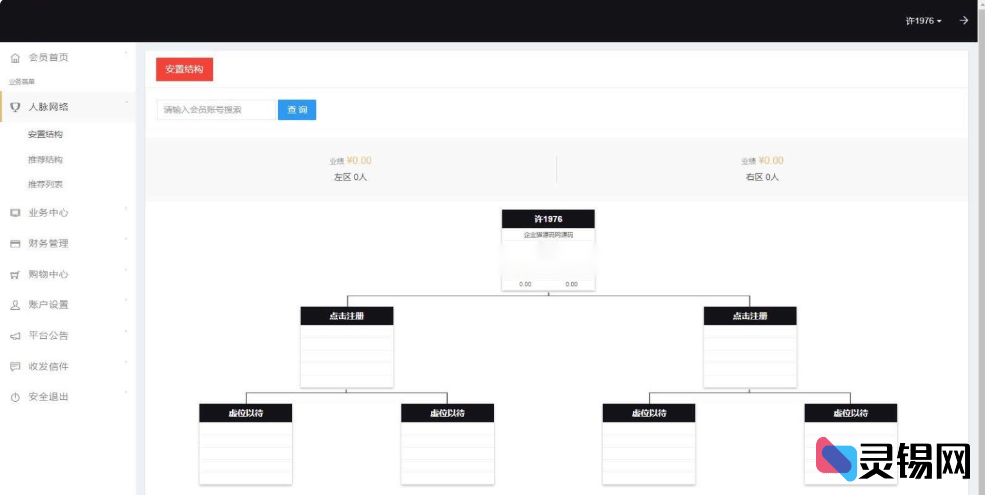Click the home icon beside 会员首页

[x=15, y=58]
